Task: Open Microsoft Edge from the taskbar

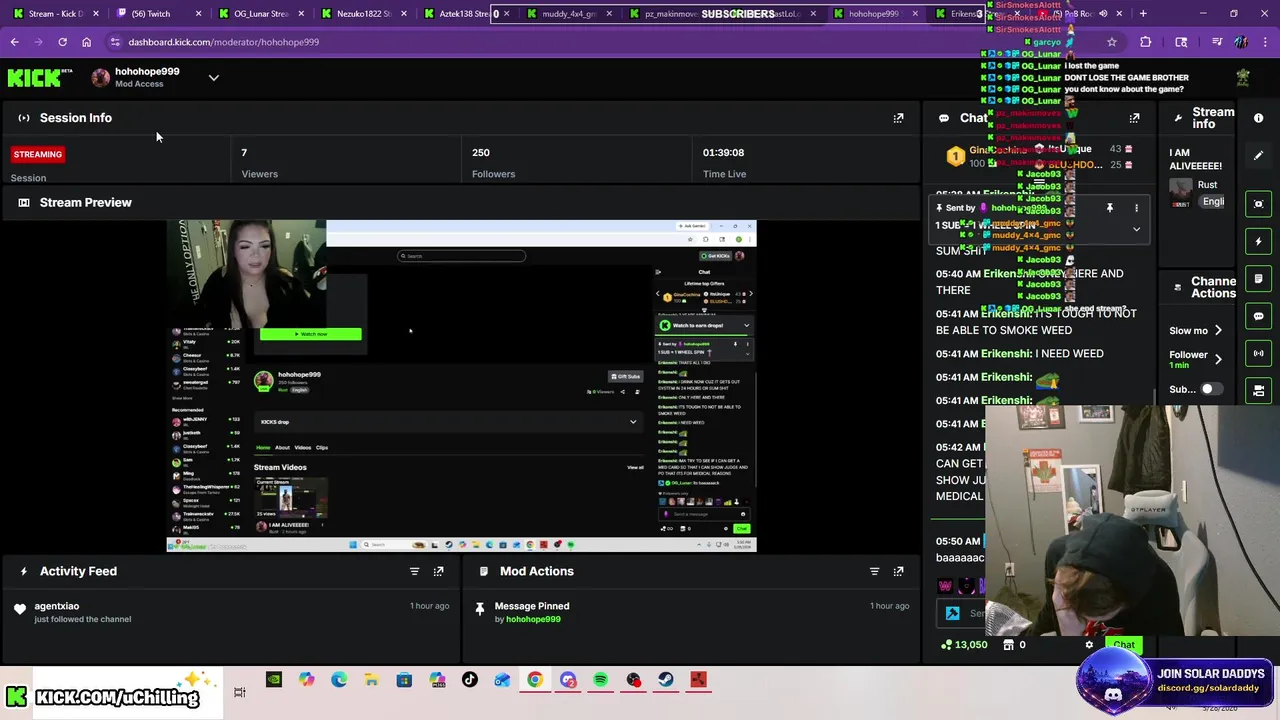Action: (339, 680)
